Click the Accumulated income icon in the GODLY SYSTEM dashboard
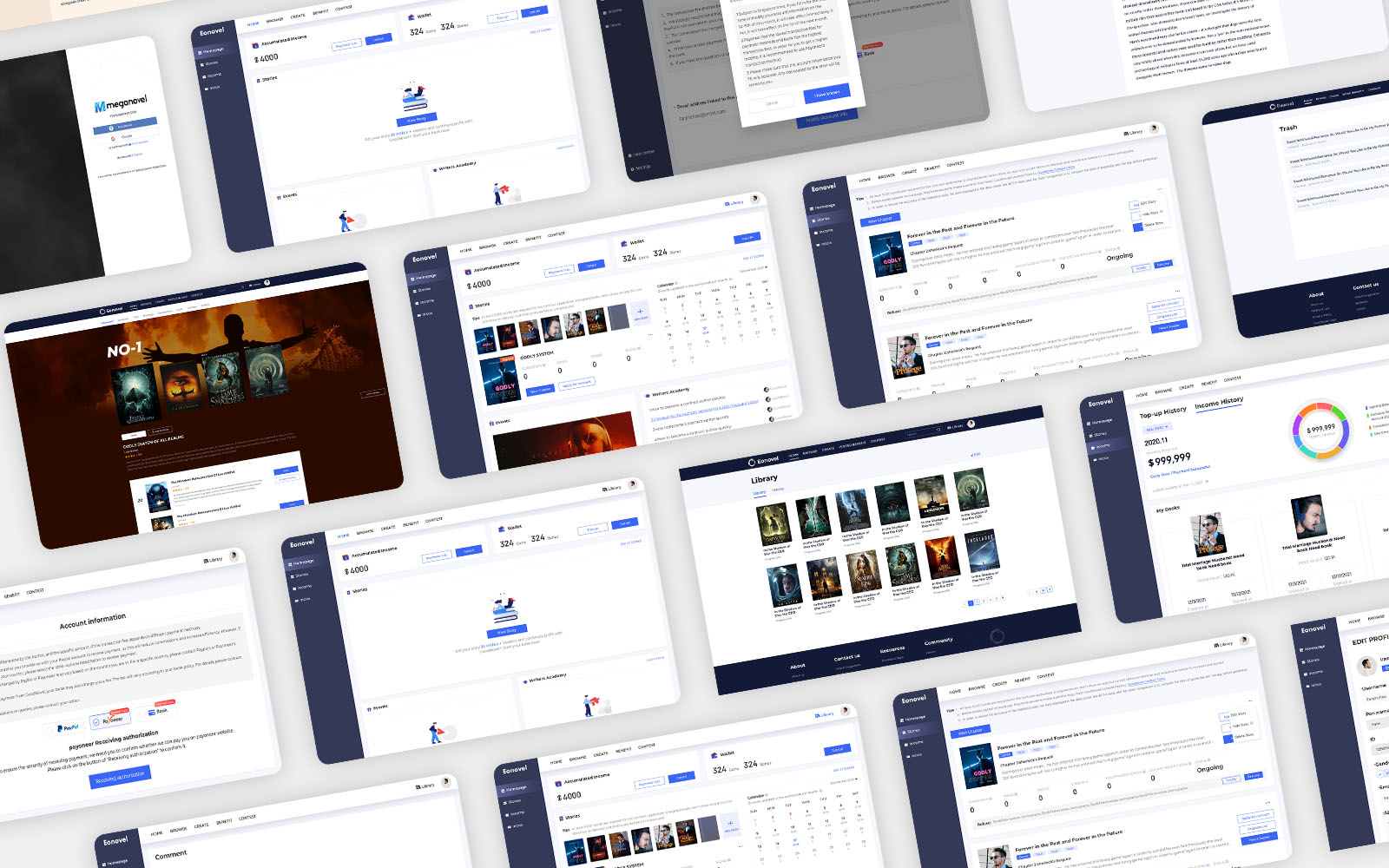1389x868 pixels. pyautogui.click(x=468, y=273)
